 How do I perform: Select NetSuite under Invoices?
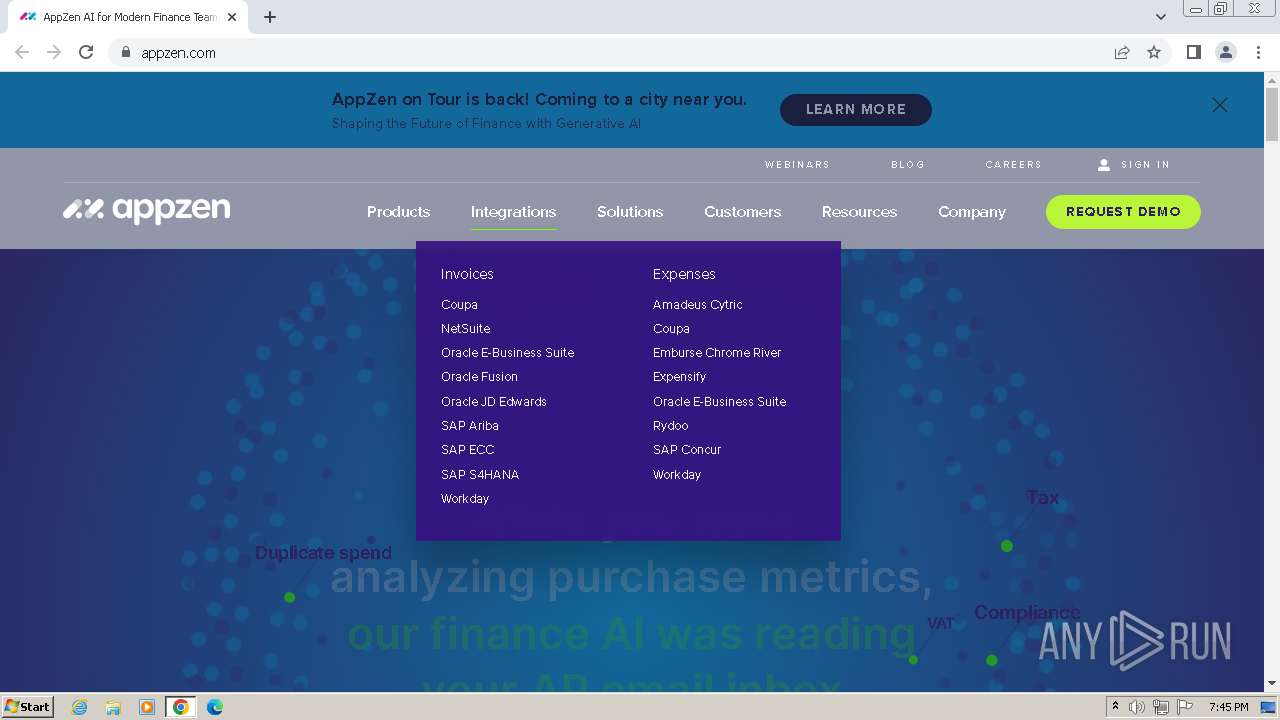(x=465, y=328)
